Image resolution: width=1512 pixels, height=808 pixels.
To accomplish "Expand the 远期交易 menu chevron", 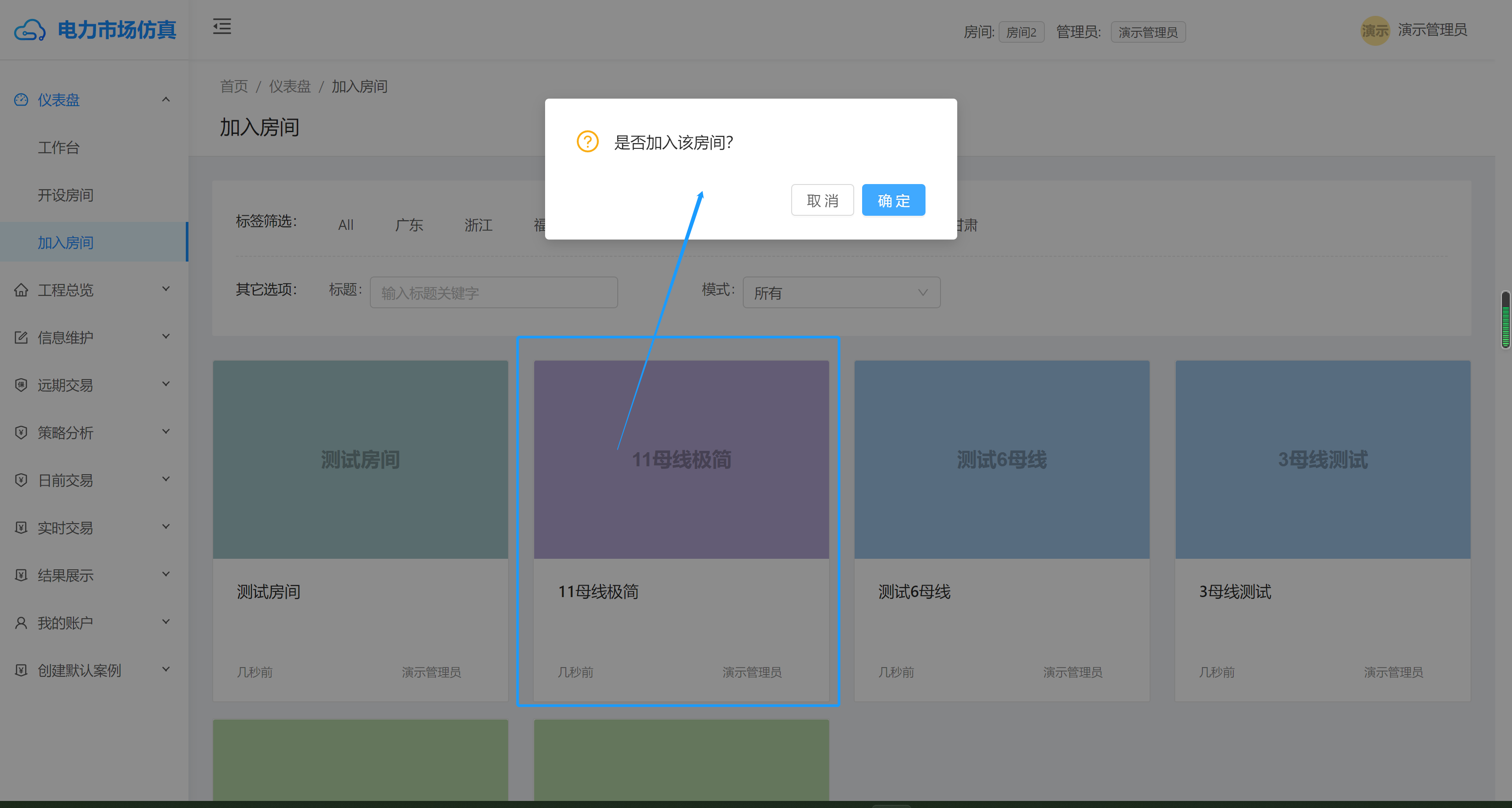I will pos(166,384).
